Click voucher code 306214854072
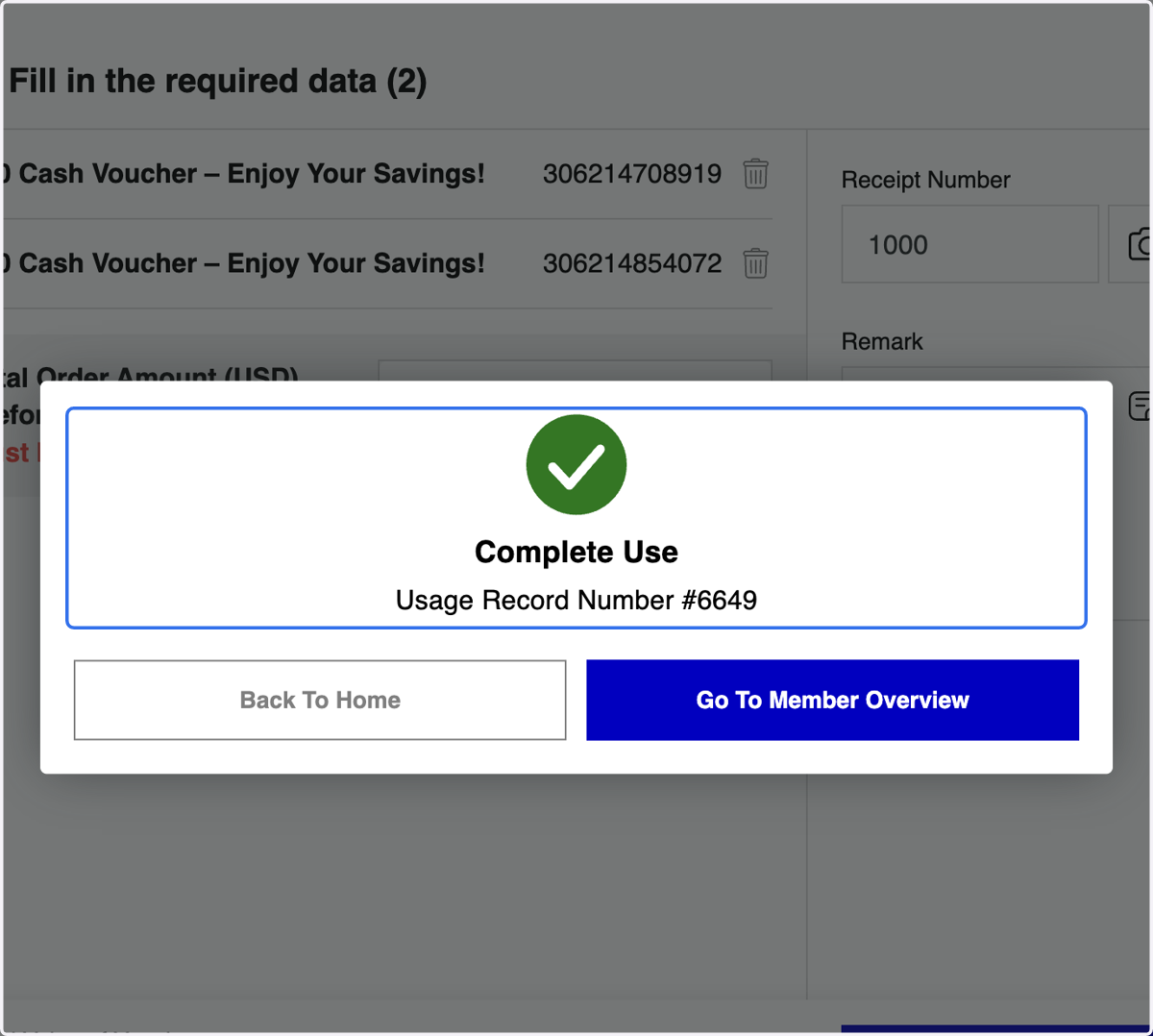Screen dimensions: 1153x1036 tap(632, 263)
